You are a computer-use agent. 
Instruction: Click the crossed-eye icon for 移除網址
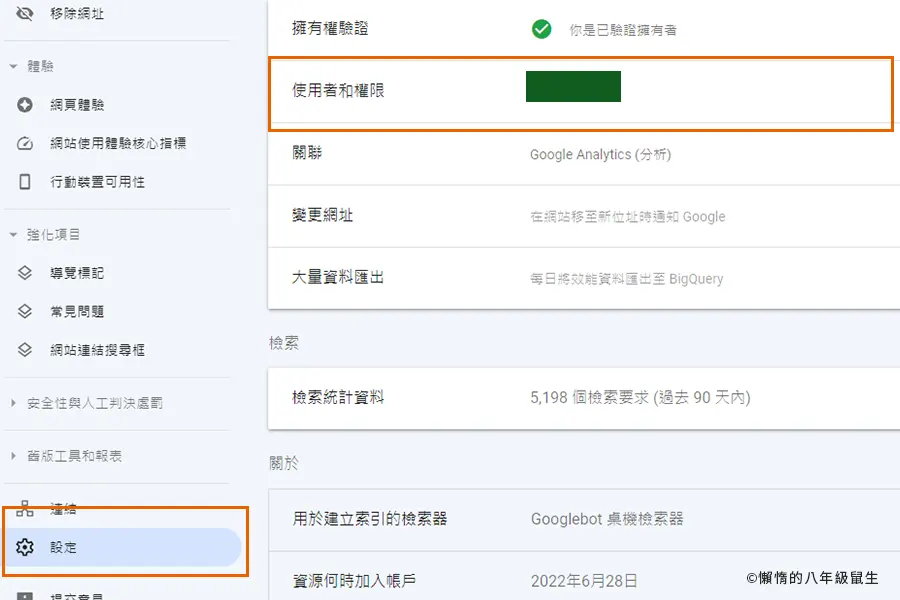[x=25, y=13]
